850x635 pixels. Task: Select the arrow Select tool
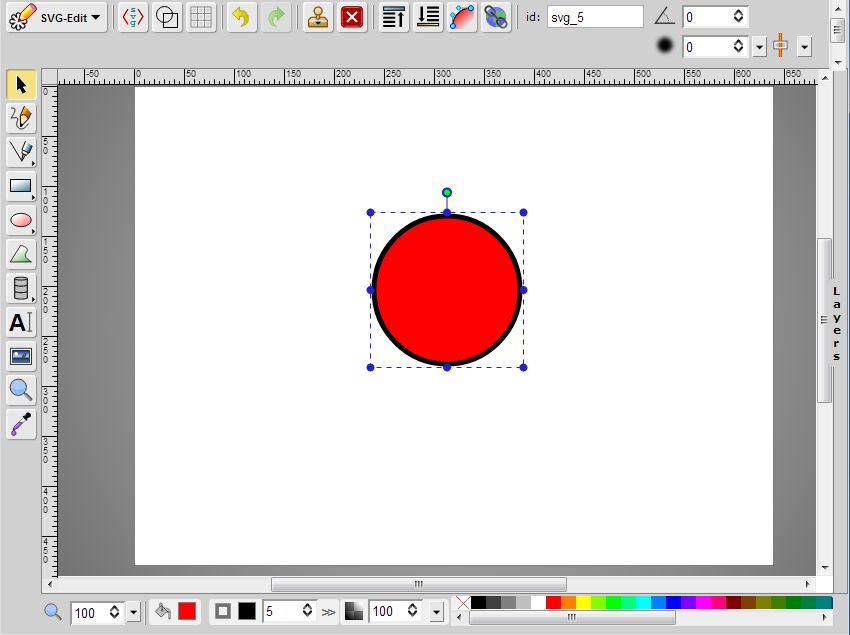[21, 85]
